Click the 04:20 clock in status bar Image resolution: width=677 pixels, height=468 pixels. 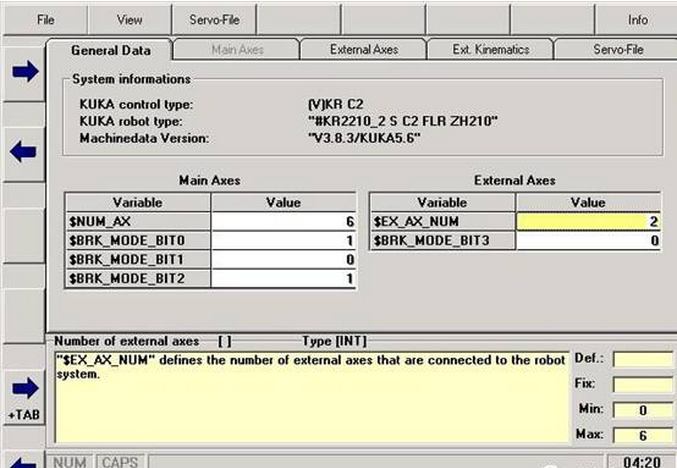[x=642, y=461]
